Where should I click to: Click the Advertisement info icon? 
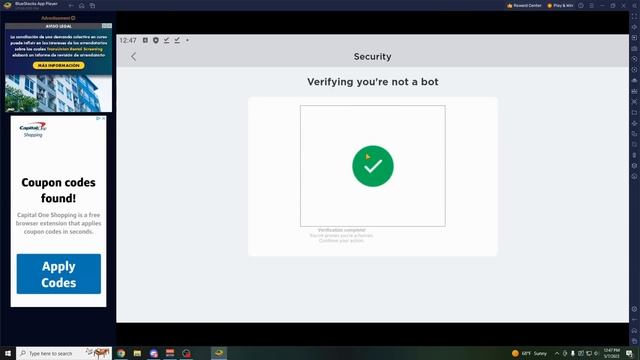[73, 18]
